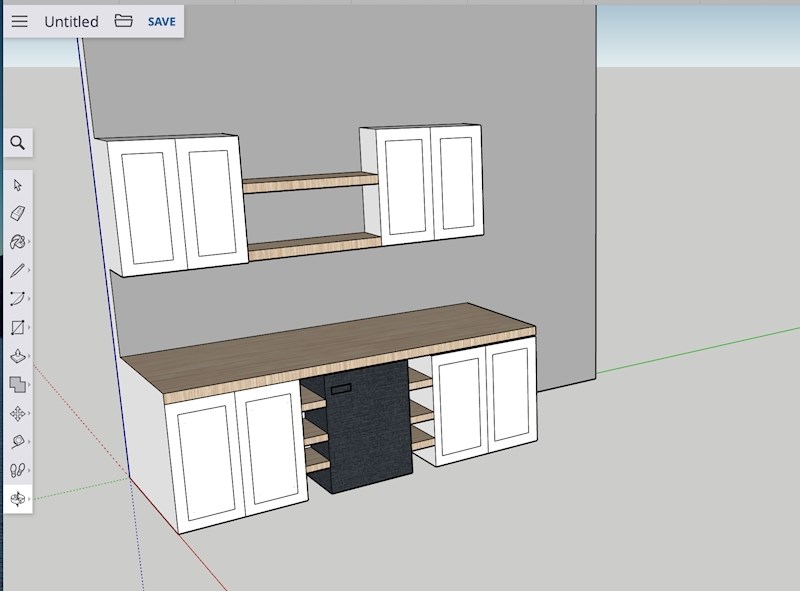The image size is (800, 591).
Task: Click the wood countertop surface
Action: 330,345
